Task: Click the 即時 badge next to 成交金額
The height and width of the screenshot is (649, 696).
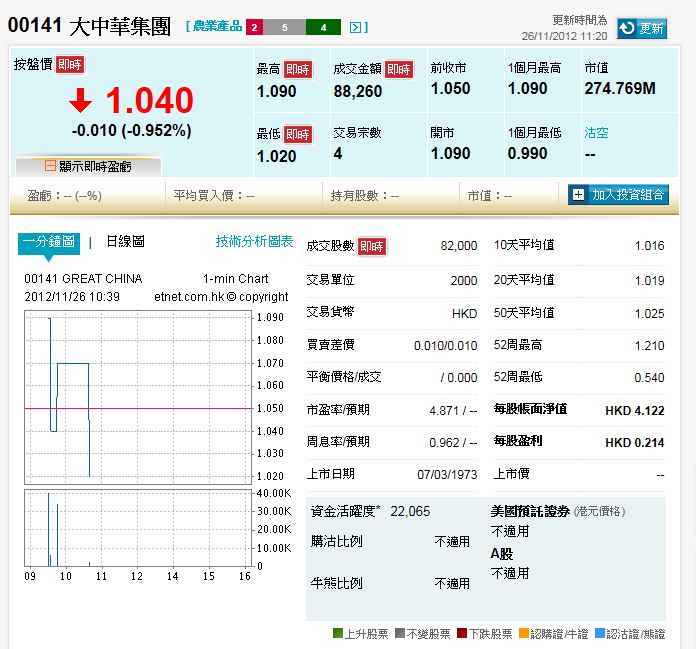Action: point(399,69)
